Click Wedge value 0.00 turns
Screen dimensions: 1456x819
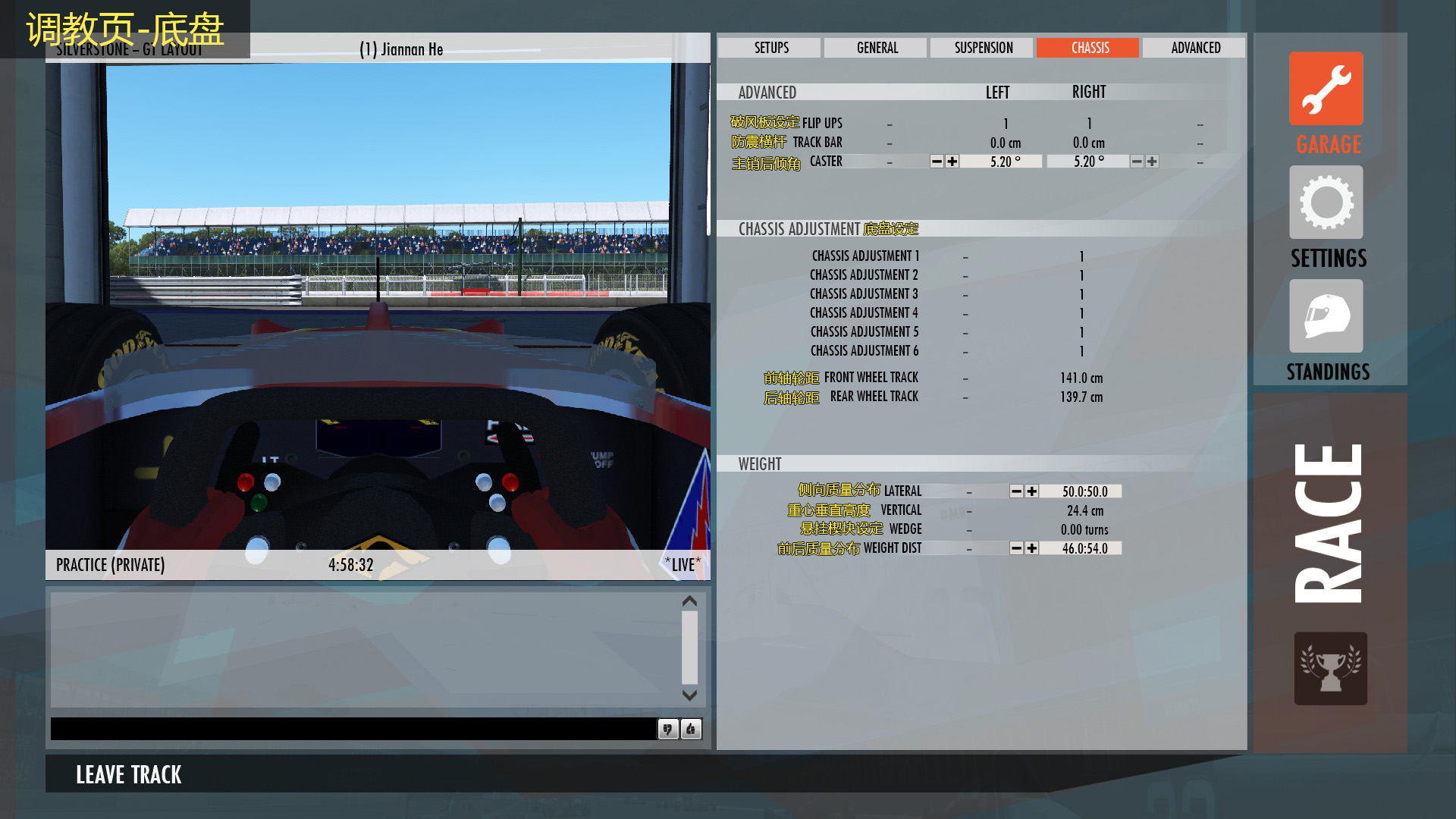click(x=1084, y=529)
